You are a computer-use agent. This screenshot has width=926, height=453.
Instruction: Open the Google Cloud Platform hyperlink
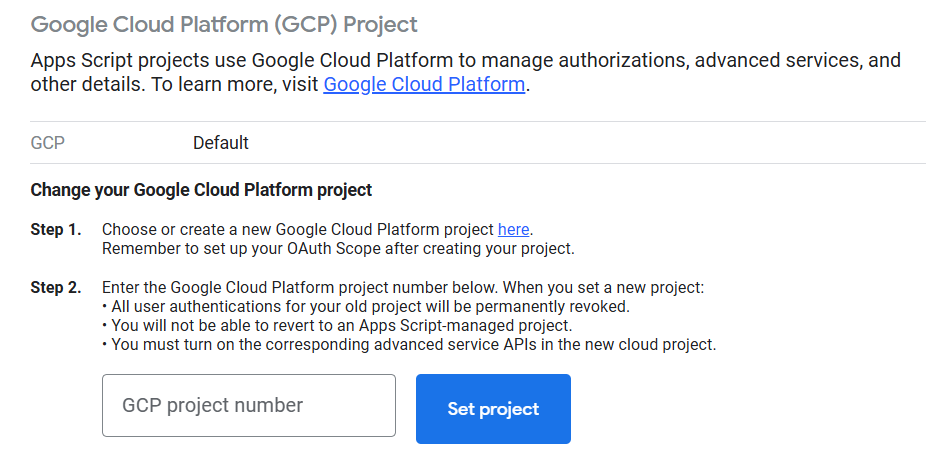[x=424, y=84]
